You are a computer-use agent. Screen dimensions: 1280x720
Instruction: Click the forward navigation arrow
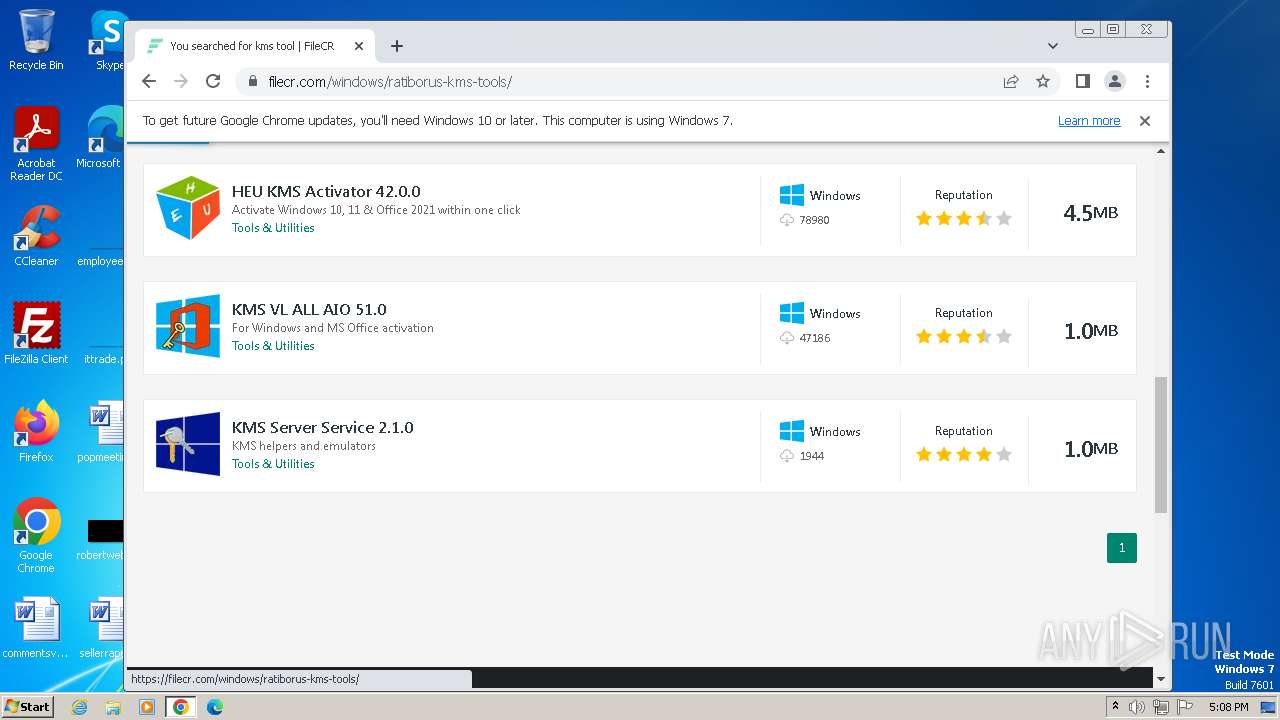click(181, 81)
